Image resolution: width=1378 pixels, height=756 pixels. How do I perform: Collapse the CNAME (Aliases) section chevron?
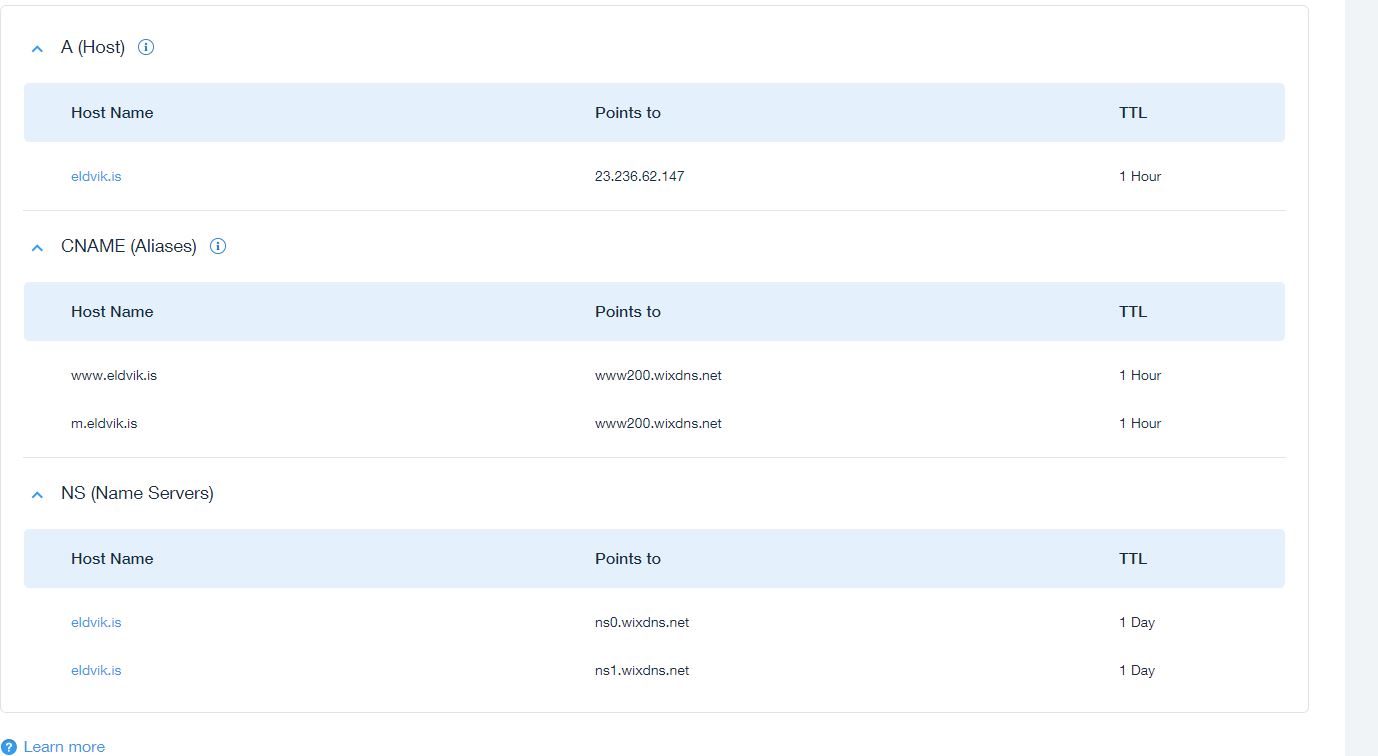click(x=38, y=247)
